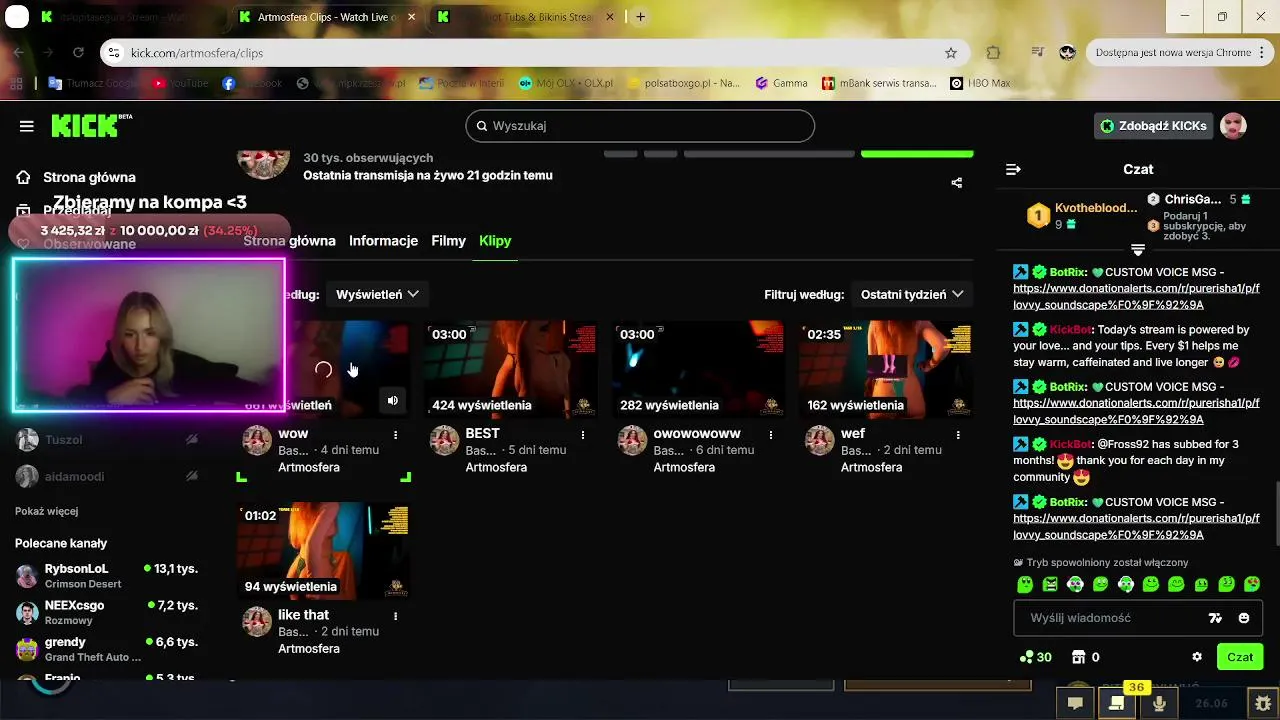The width and height of the screenshot is (1280, 720).
Task: Switch to the Filmy tab
Action: coord(448,241)
